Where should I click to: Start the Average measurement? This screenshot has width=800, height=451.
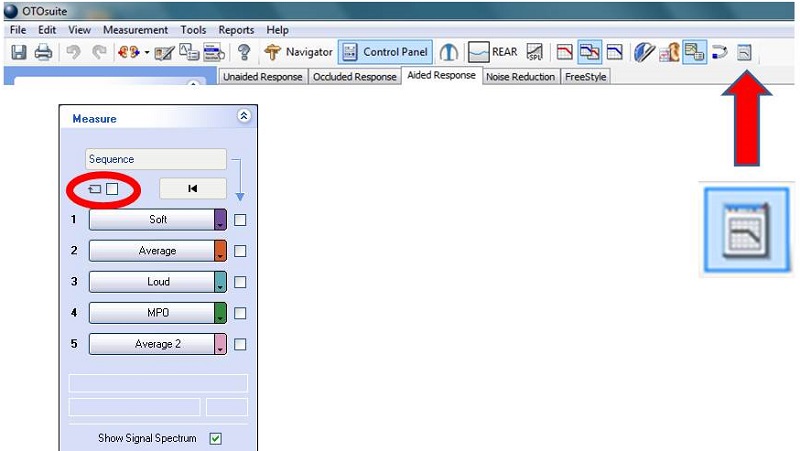click(x=152, y=250)
